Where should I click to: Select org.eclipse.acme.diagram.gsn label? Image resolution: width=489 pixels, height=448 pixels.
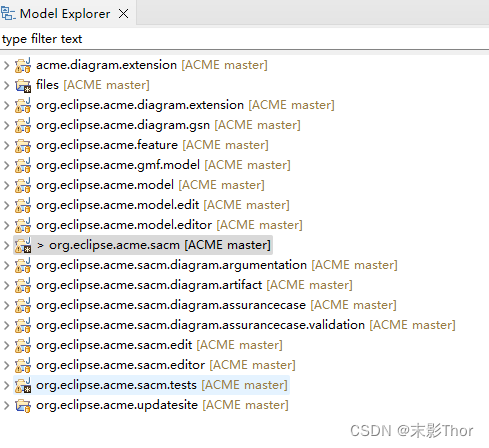coord(168,125)
